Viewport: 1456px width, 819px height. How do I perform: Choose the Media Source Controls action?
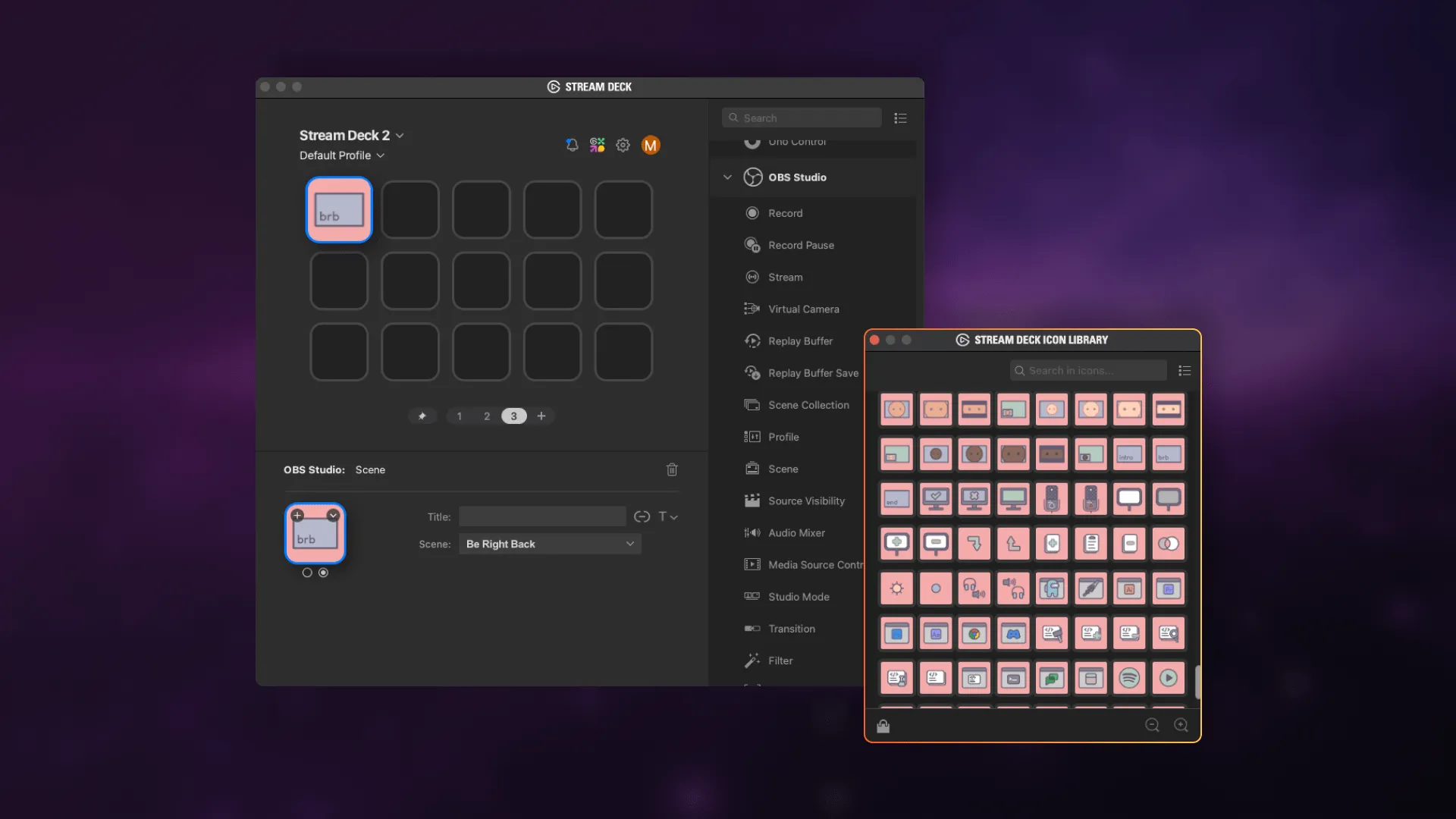pos(804,564)
